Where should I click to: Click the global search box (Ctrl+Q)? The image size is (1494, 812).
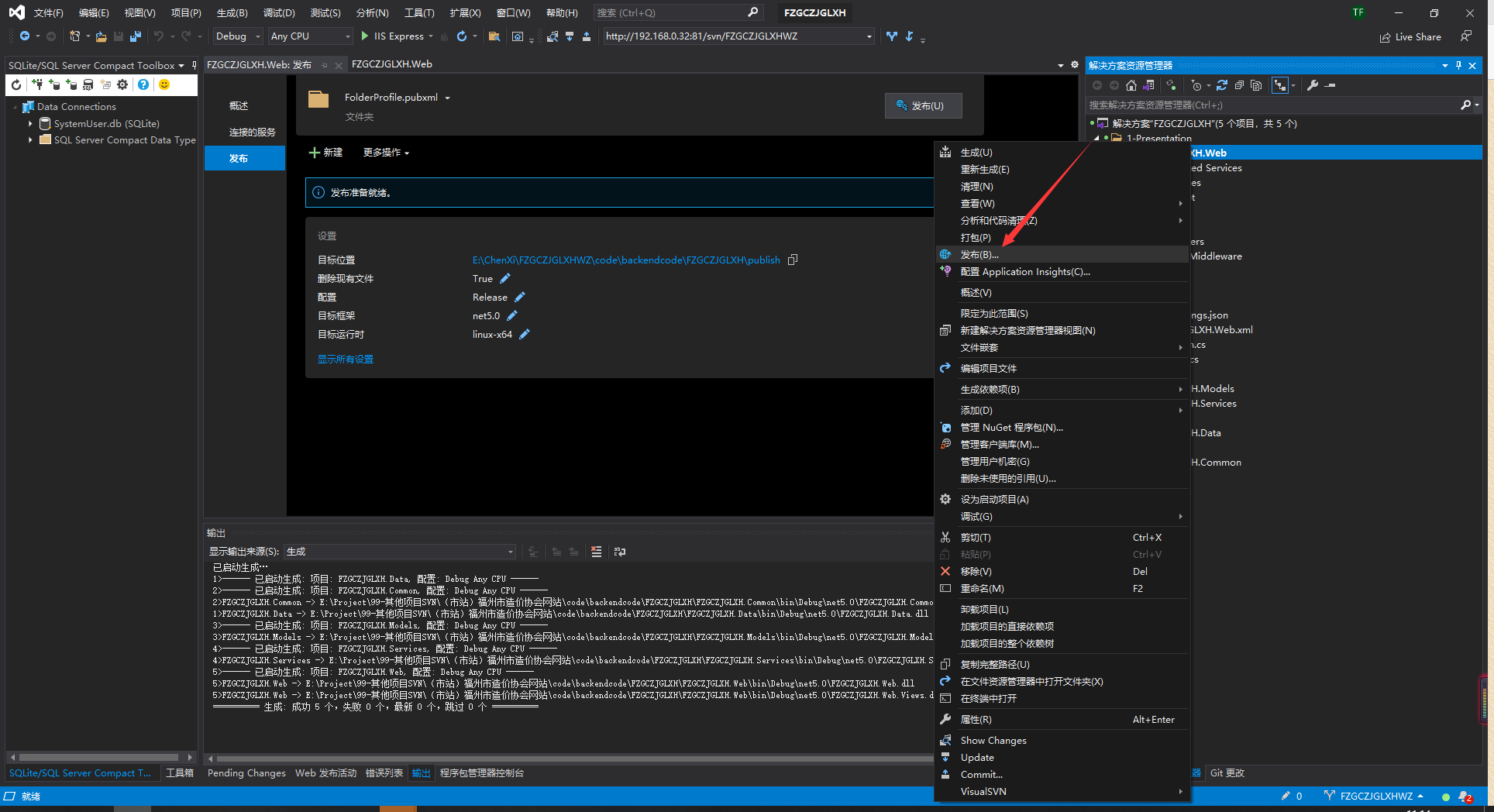pos(678,13)
